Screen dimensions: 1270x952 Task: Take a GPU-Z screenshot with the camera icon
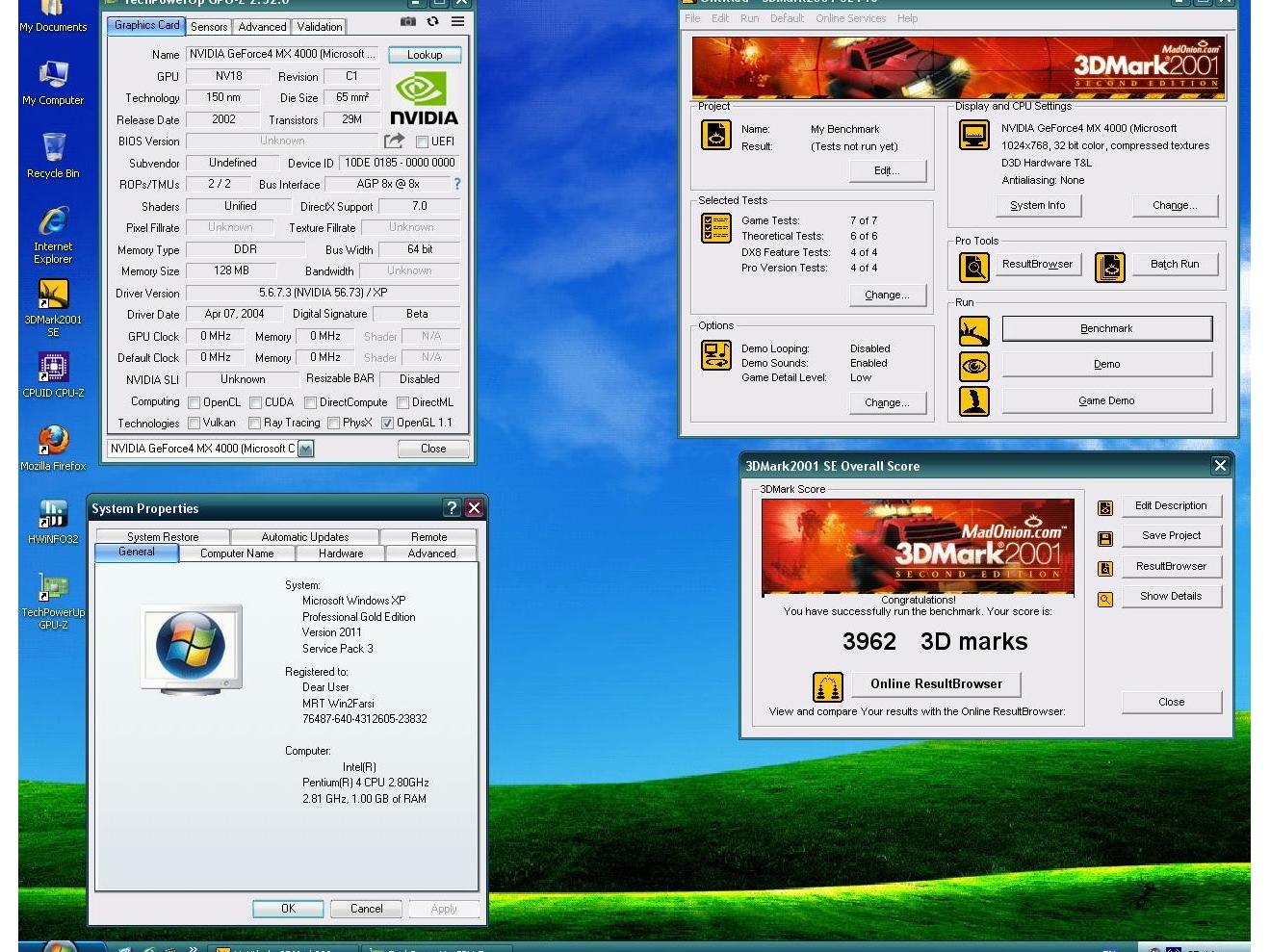pyautogui.click(x=408, y=21)
